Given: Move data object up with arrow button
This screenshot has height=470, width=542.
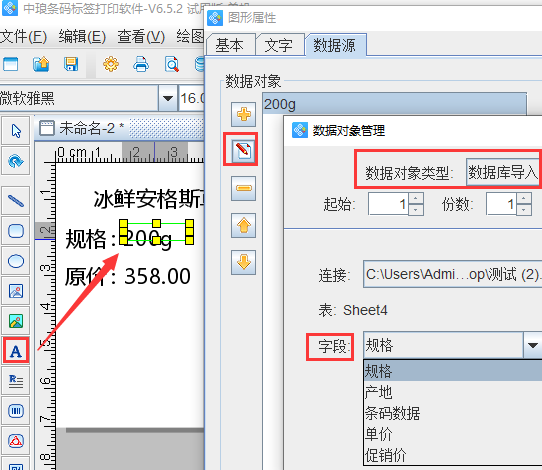Looking at the screenshot, I should tap(244, 225).
